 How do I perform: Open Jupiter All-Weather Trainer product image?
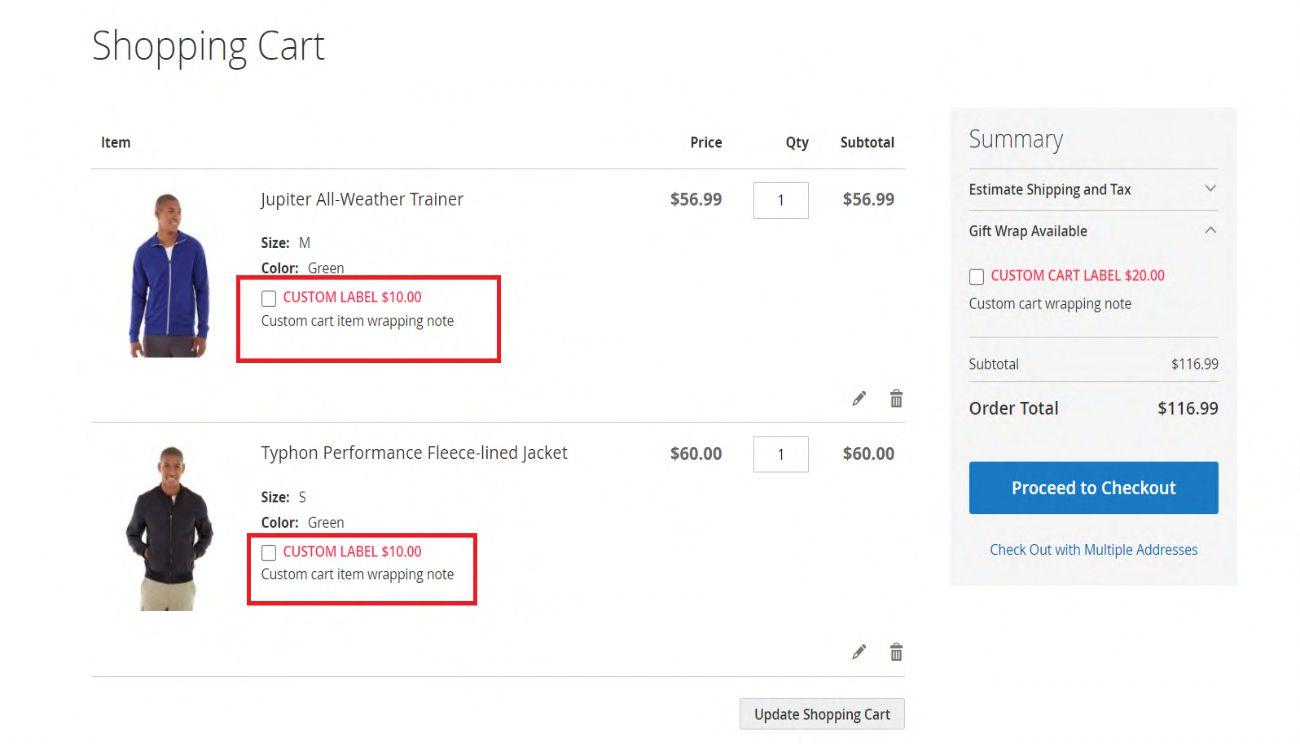(x=169, y=275)
